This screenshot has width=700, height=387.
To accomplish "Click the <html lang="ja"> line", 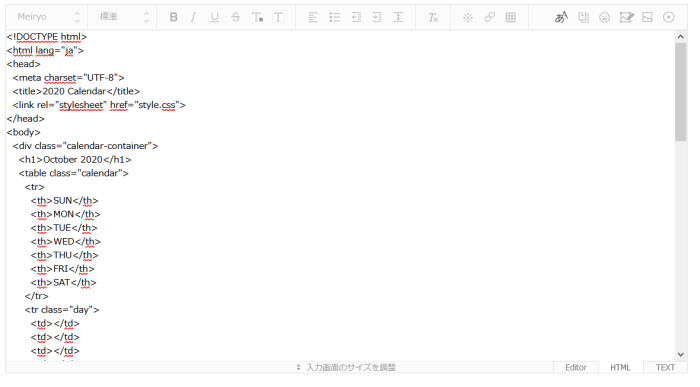I will tap(45, 50).
